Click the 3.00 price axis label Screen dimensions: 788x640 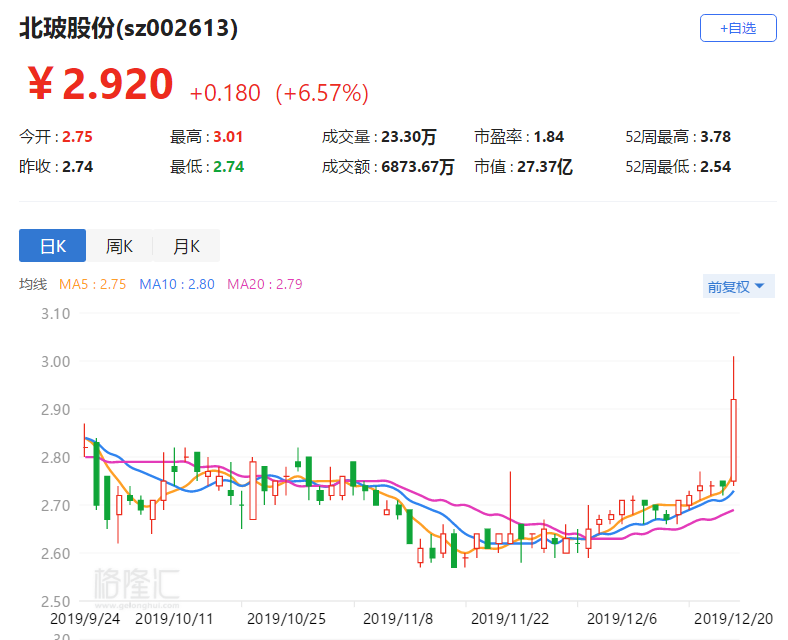point(55,362)
